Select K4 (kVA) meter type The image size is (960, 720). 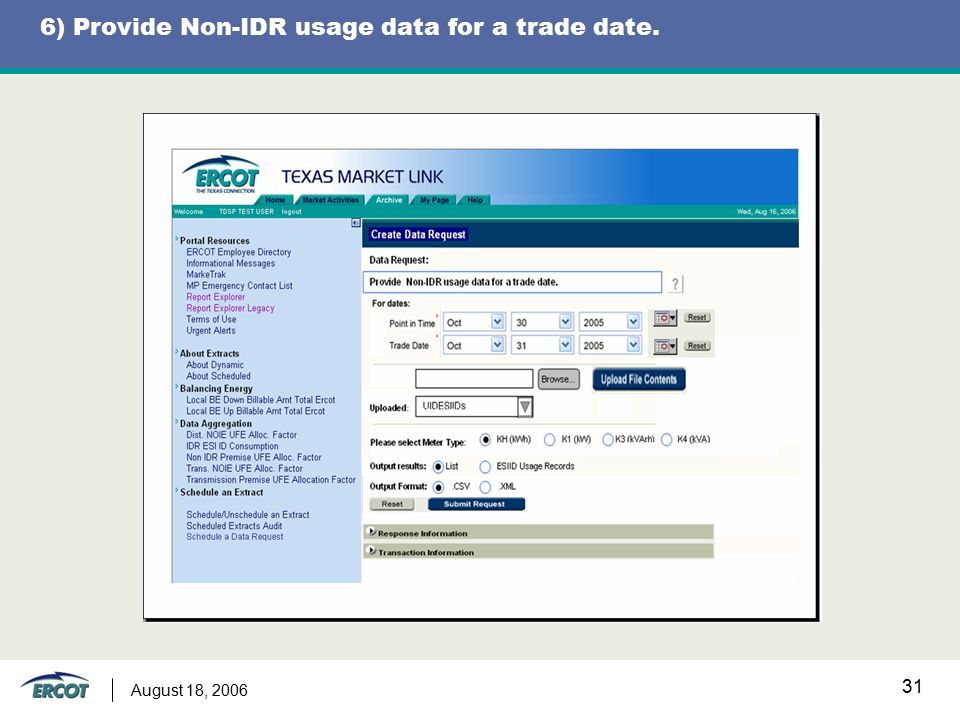click(667, 440)
